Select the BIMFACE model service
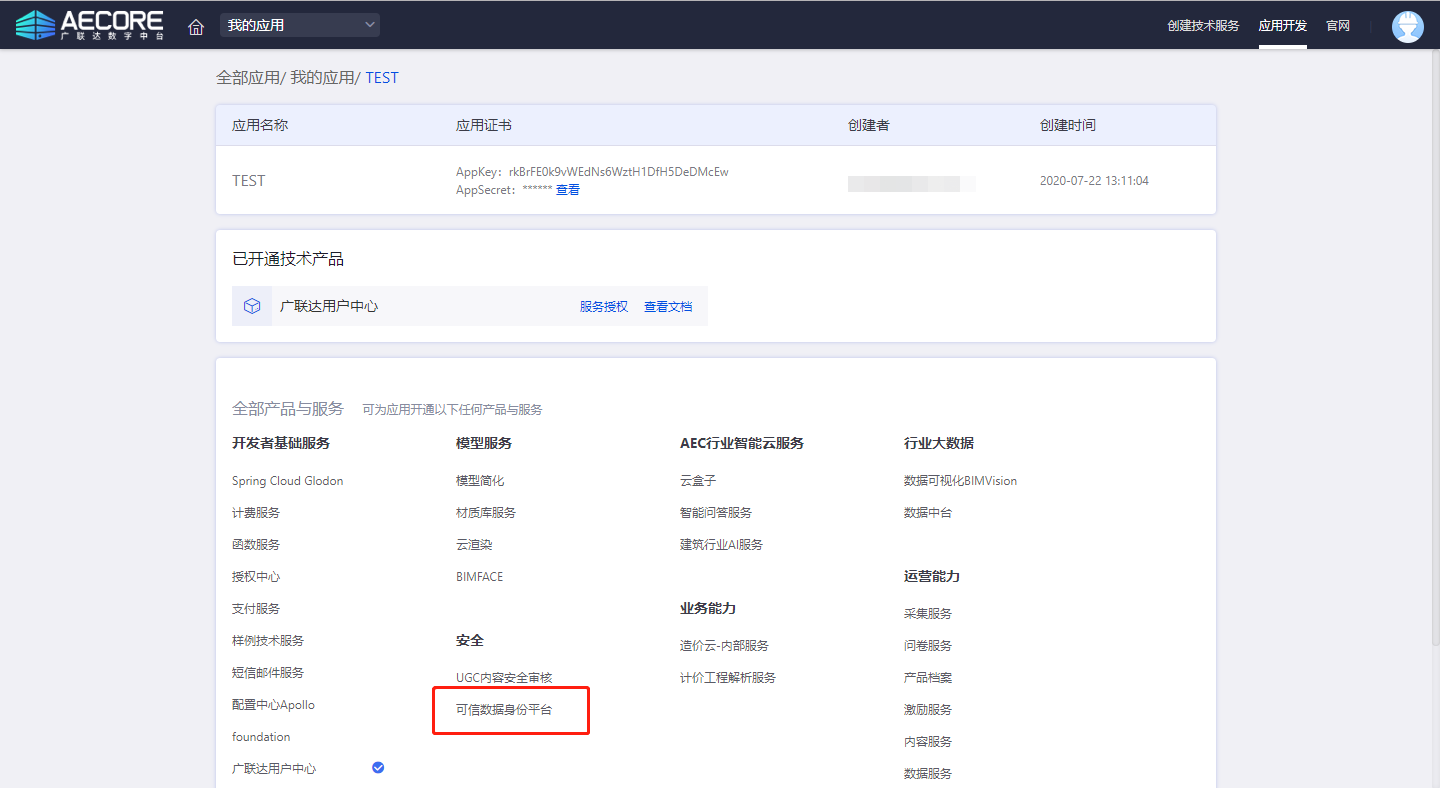 pos(480,577)
